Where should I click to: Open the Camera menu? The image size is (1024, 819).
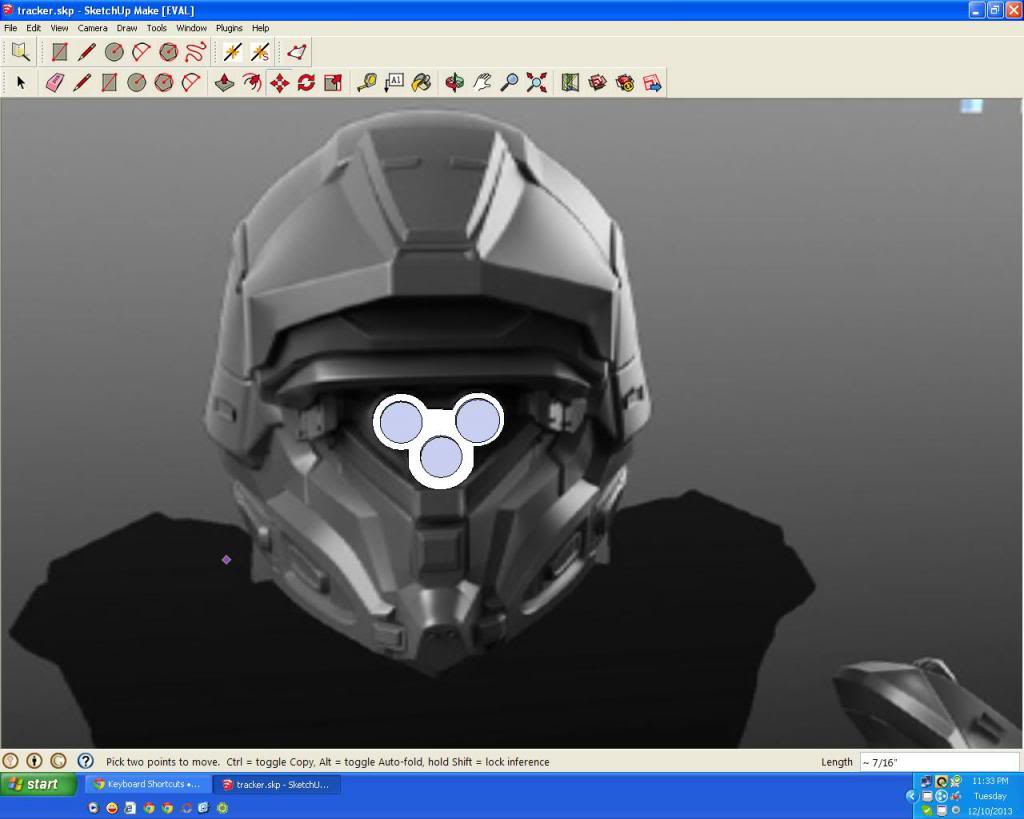pyautogui.click(x=92, y=27)
